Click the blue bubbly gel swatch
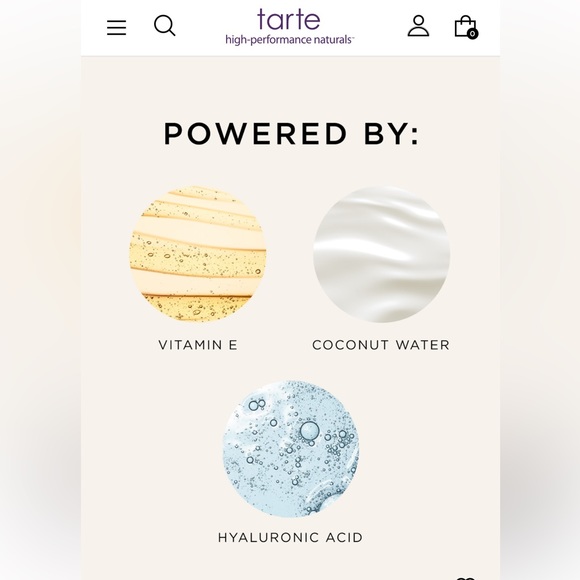This screenshot has width=580, height=580. (290, 448)
